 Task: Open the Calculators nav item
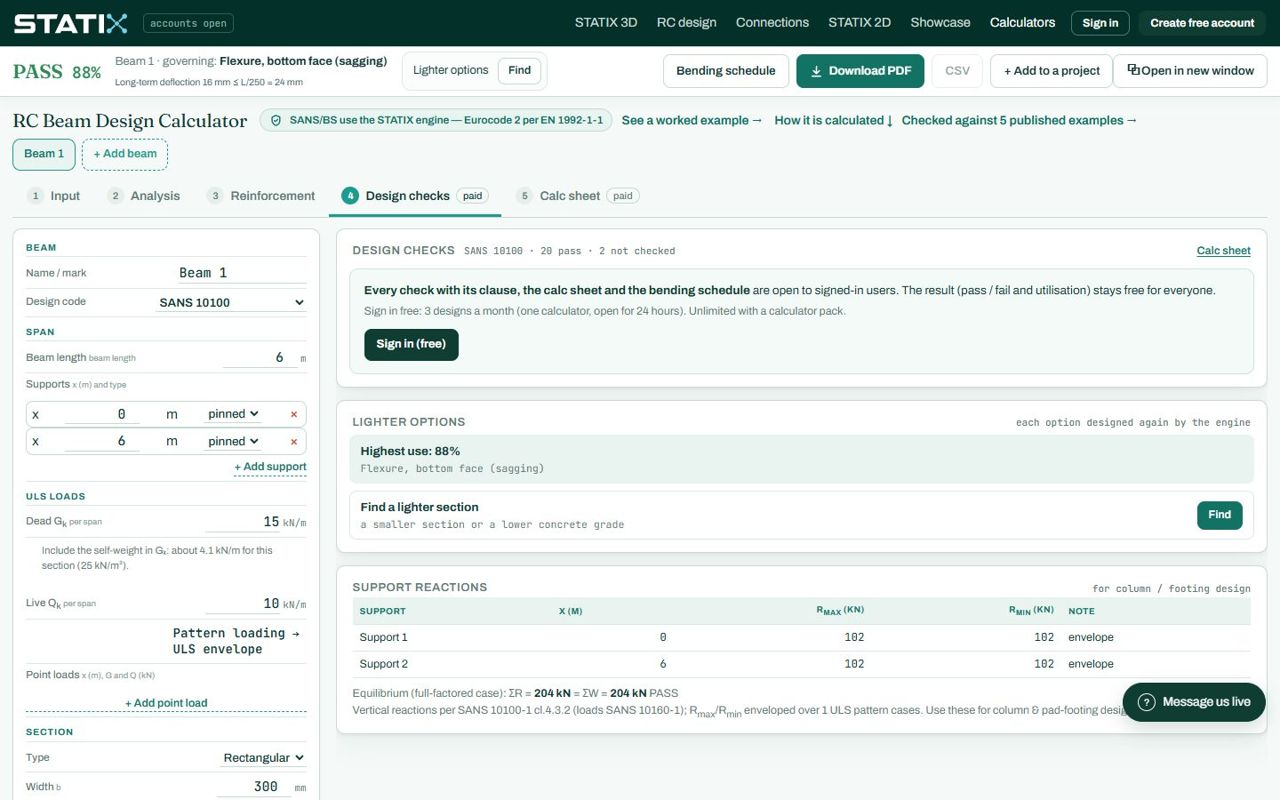pyautogui.click(x=1022, y=23)
